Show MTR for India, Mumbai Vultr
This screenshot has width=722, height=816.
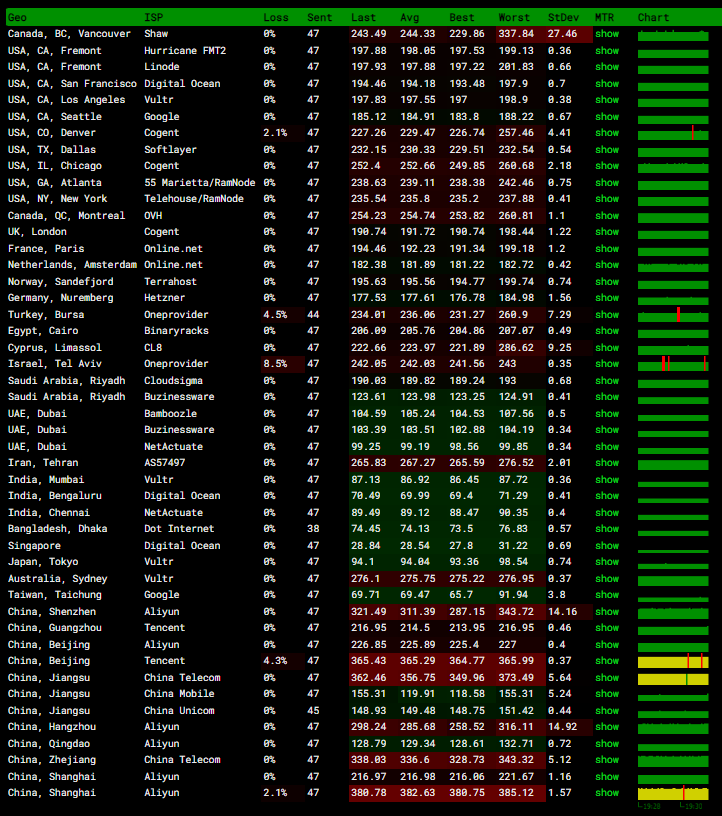point(607,480)
